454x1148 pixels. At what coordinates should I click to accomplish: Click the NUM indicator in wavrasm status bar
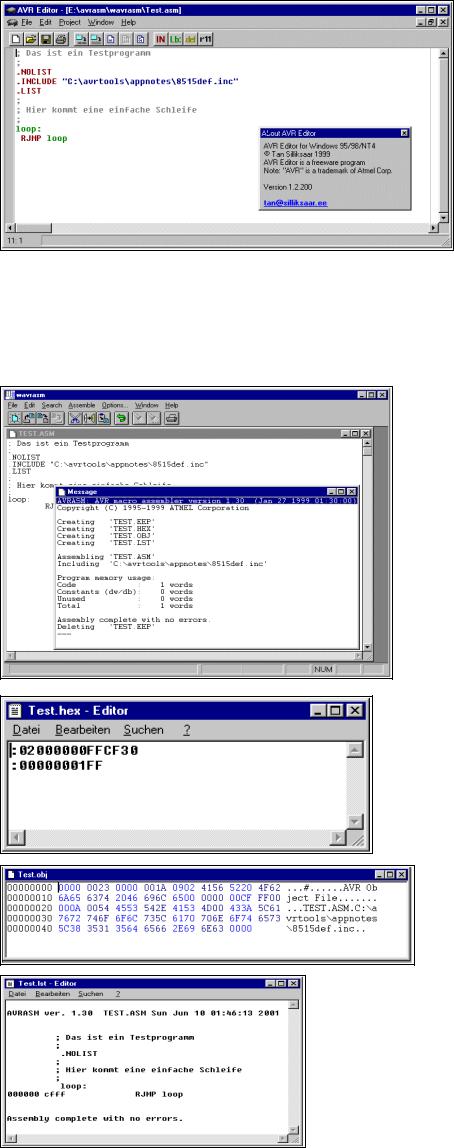[322, 669]
